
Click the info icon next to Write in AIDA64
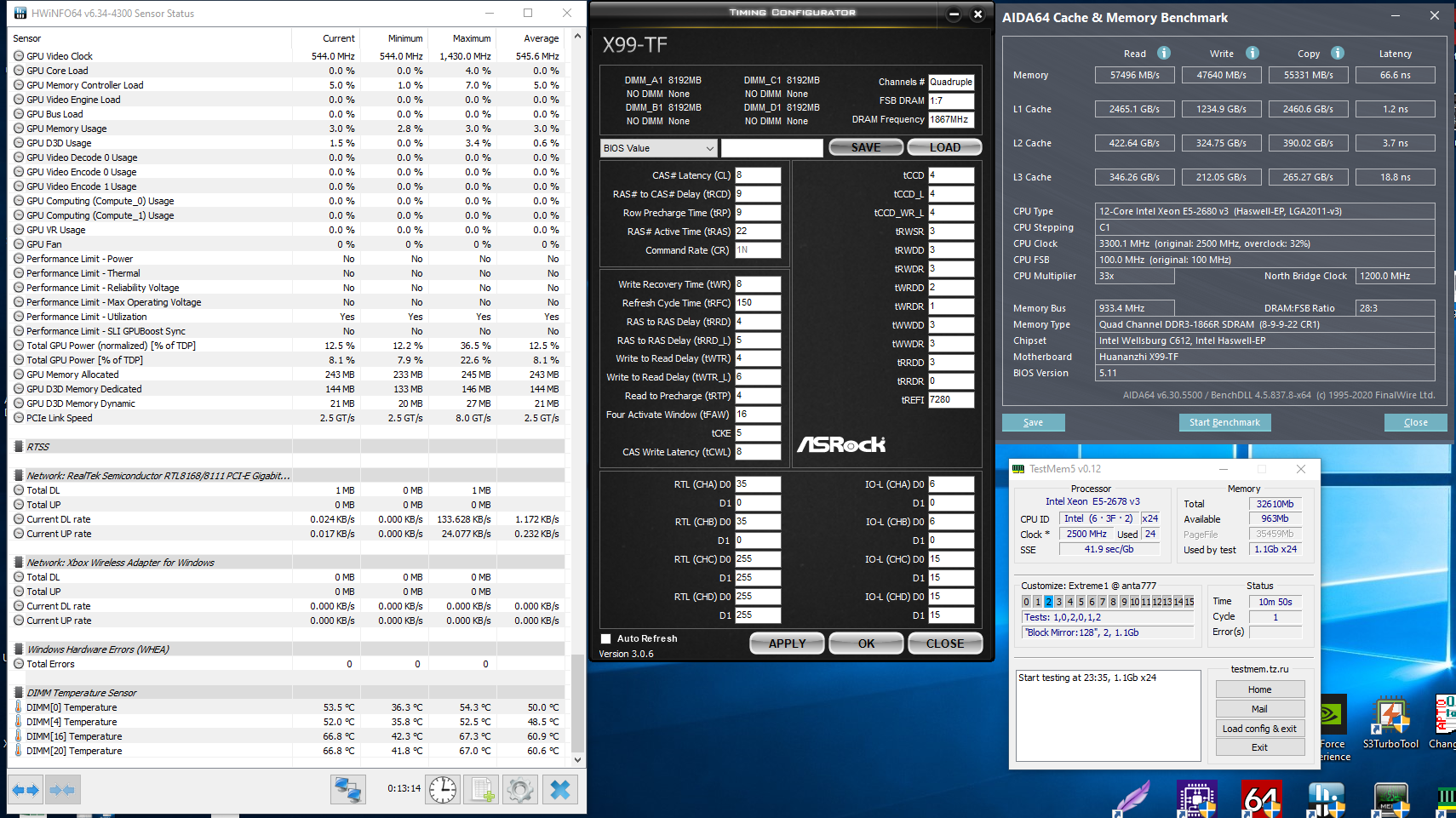pos(1253,53)
